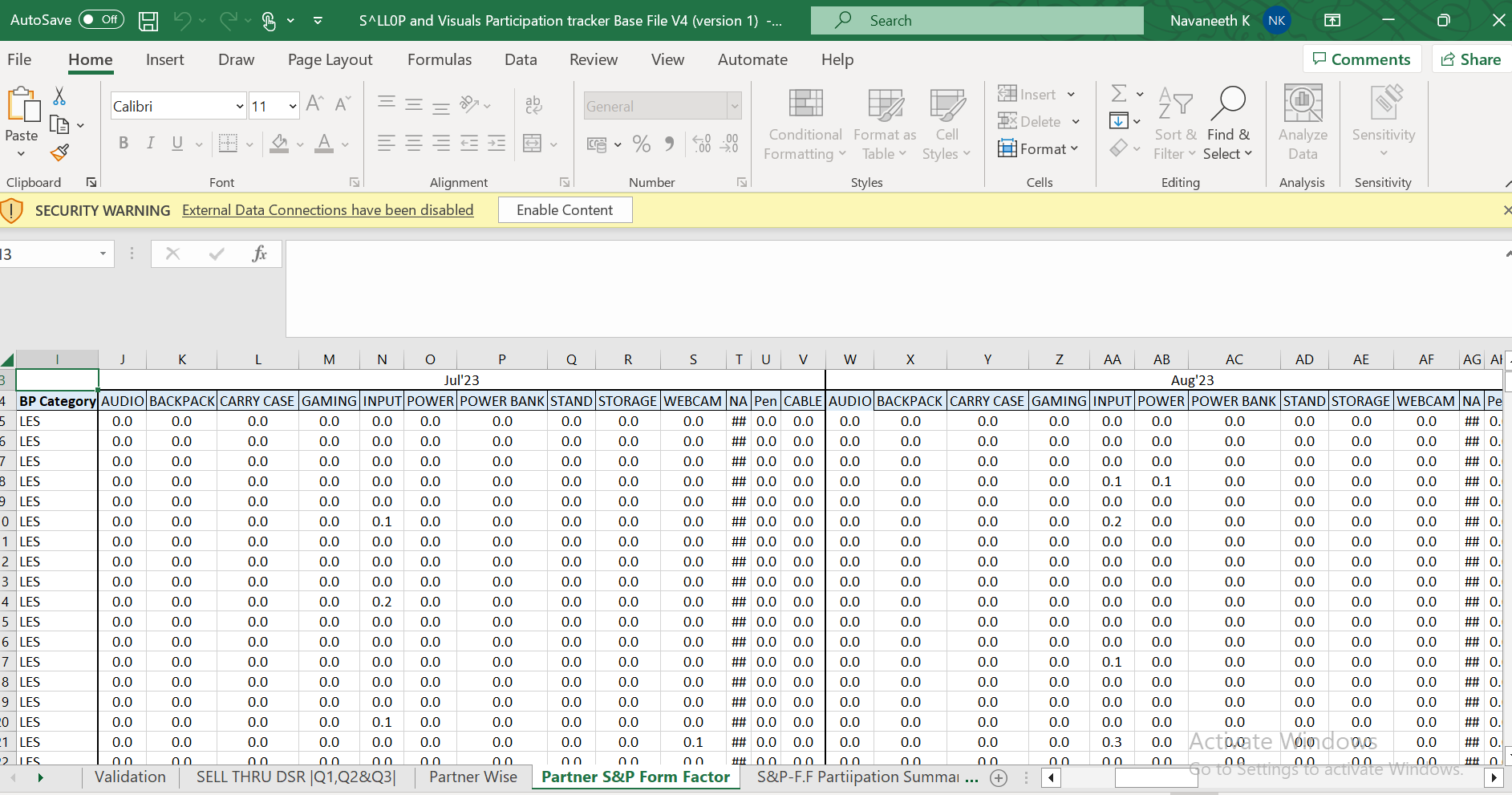Image resolution: width=1512 pixels, height=795 pixels.
Task: Click the Insert Function fx icon
Action: point(259,254)
